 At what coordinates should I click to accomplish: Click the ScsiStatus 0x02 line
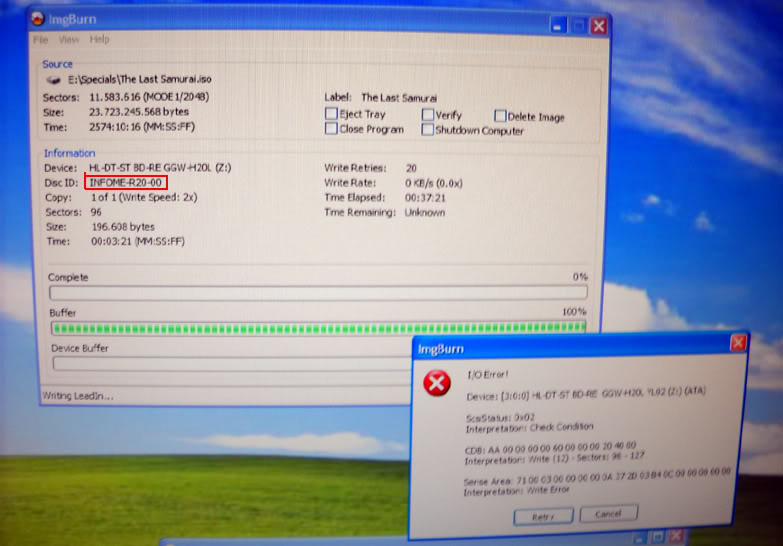500,417
